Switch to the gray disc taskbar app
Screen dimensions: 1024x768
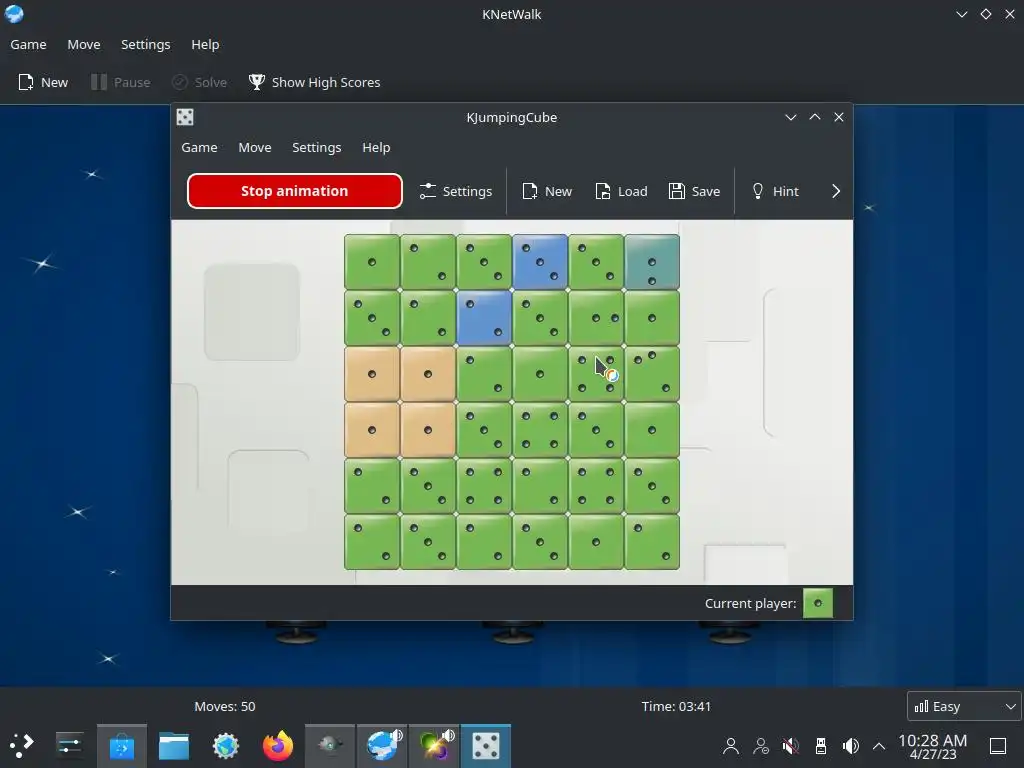[330, 745]
